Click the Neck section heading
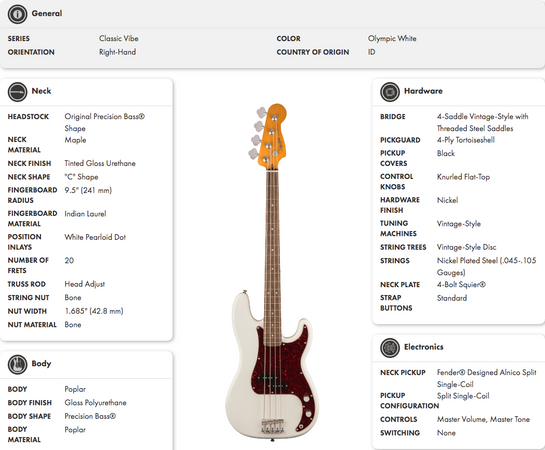545x450 pixels. tap(41, 91)
